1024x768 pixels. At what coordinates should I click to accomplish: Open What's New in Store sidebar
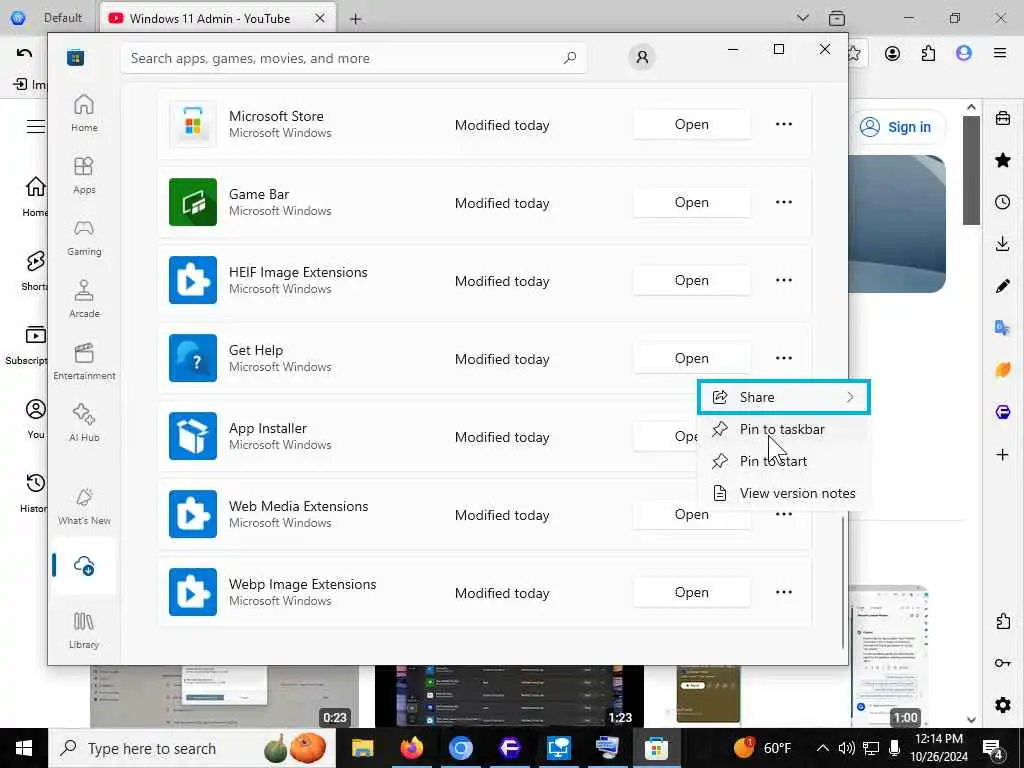click(84, 506)
